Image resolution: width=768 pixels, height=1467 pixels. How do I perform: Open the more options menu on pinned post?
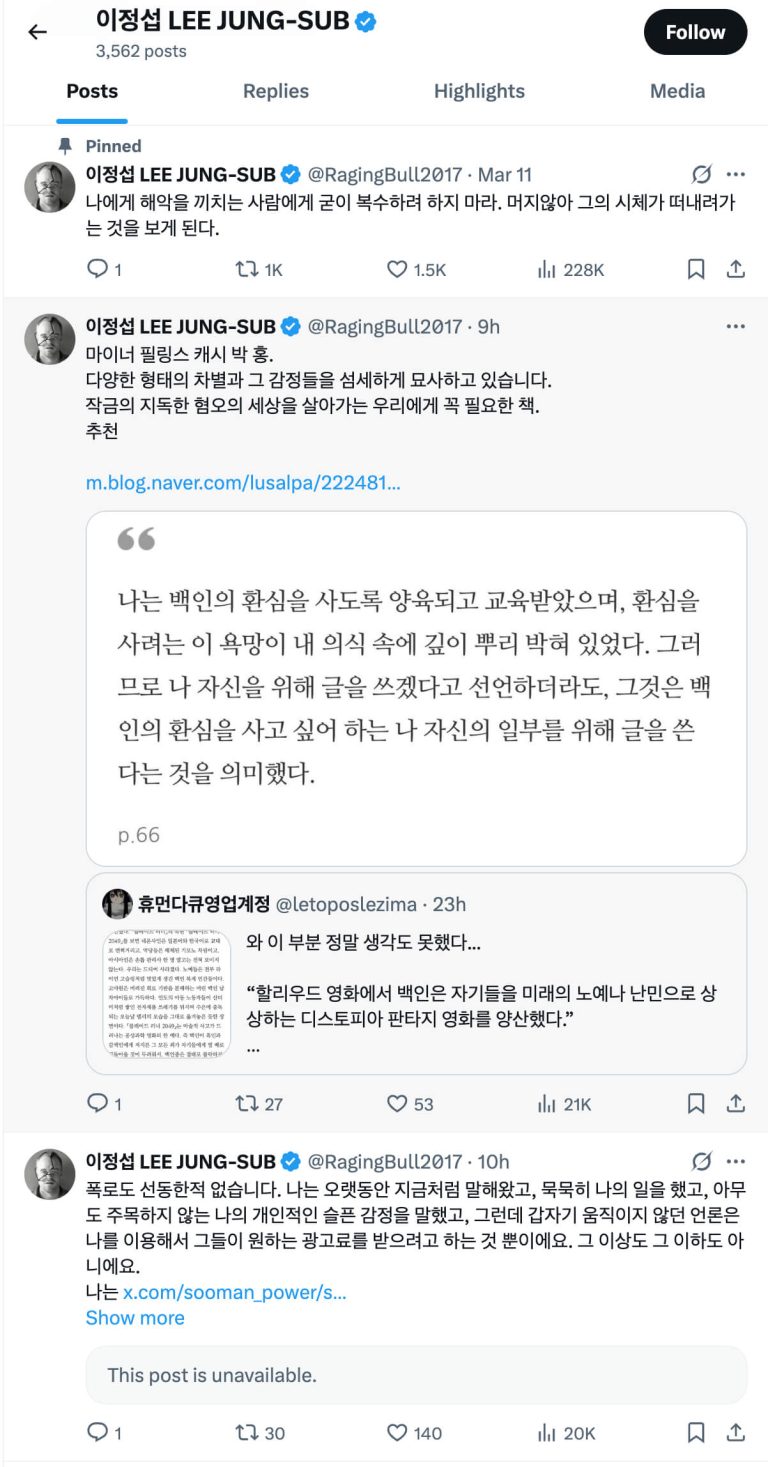coord(734,172)
